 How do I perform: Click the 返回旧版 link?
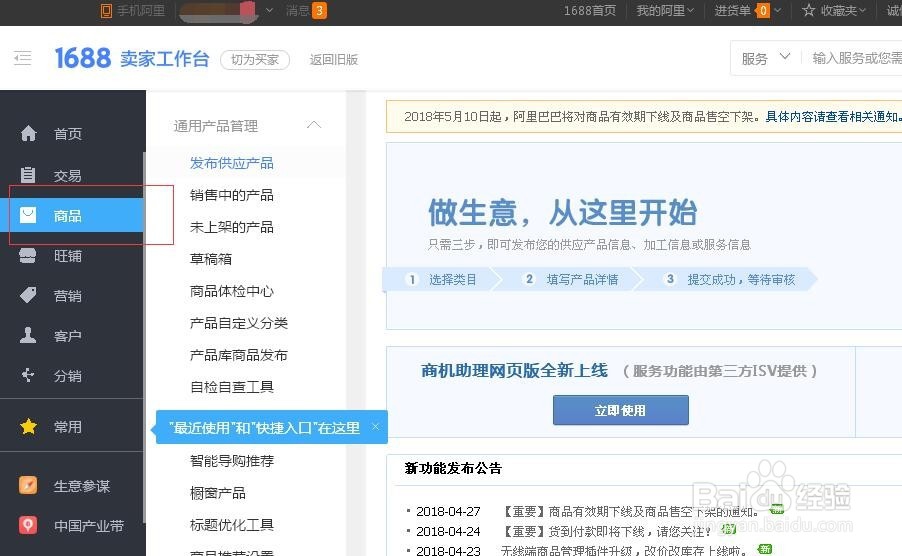[334, 59]
